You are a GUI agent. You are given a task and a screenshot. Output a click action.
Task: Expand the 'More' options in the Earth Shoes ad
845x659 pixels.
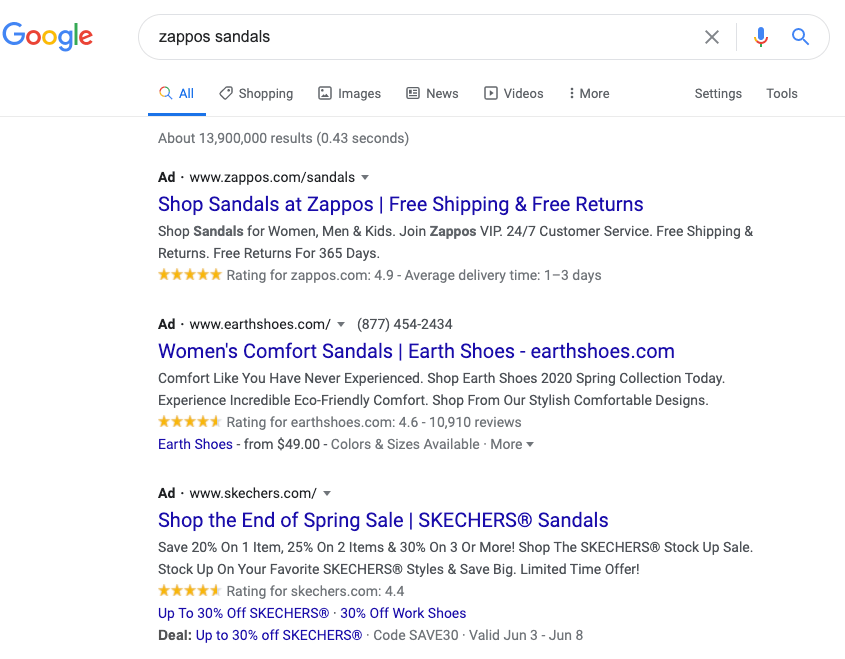(511, 444)
